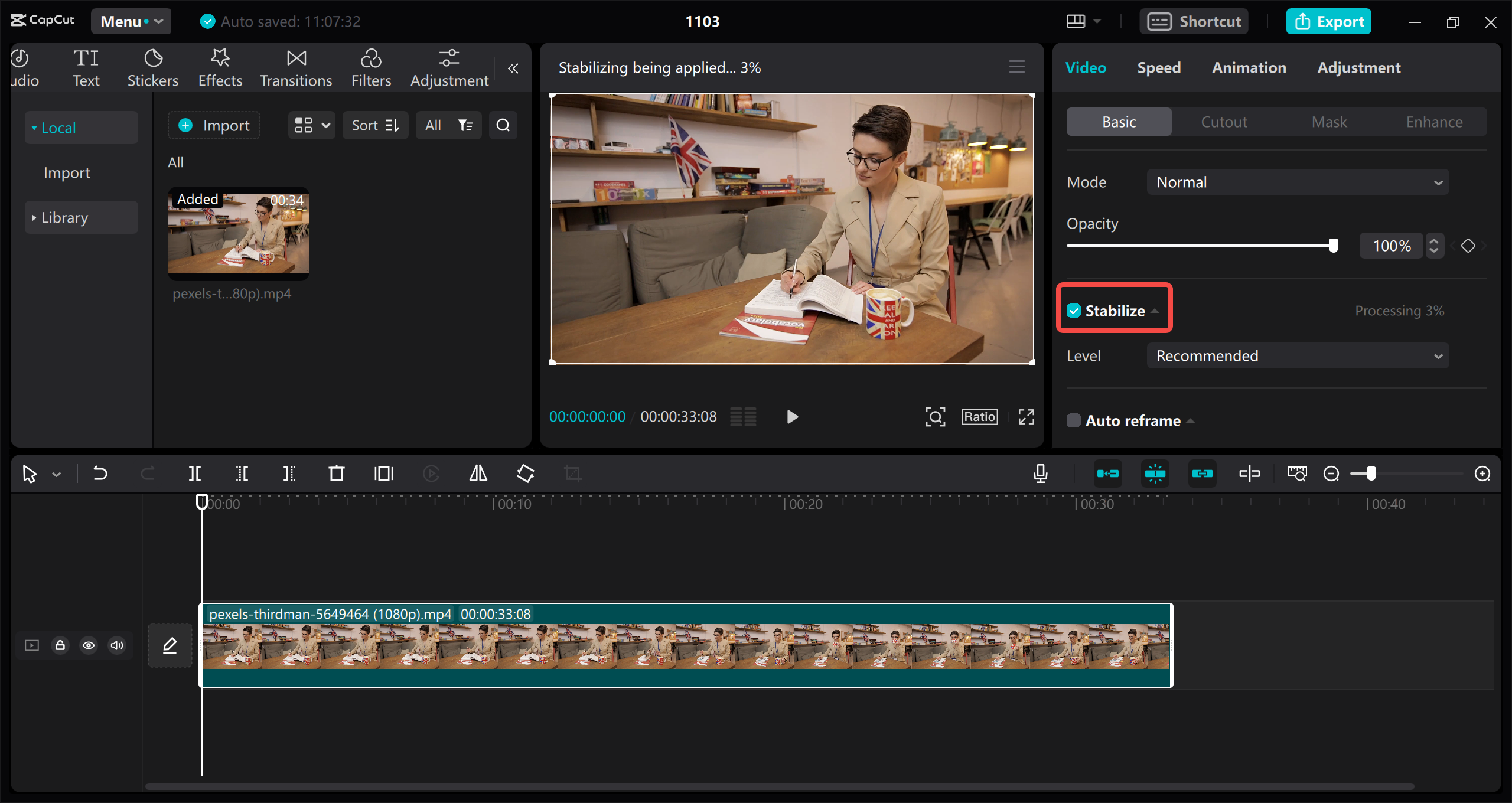Click the voiceover microphone icon
Viewport: 1512px width, 803px height.
click(x=1041, y=474)
